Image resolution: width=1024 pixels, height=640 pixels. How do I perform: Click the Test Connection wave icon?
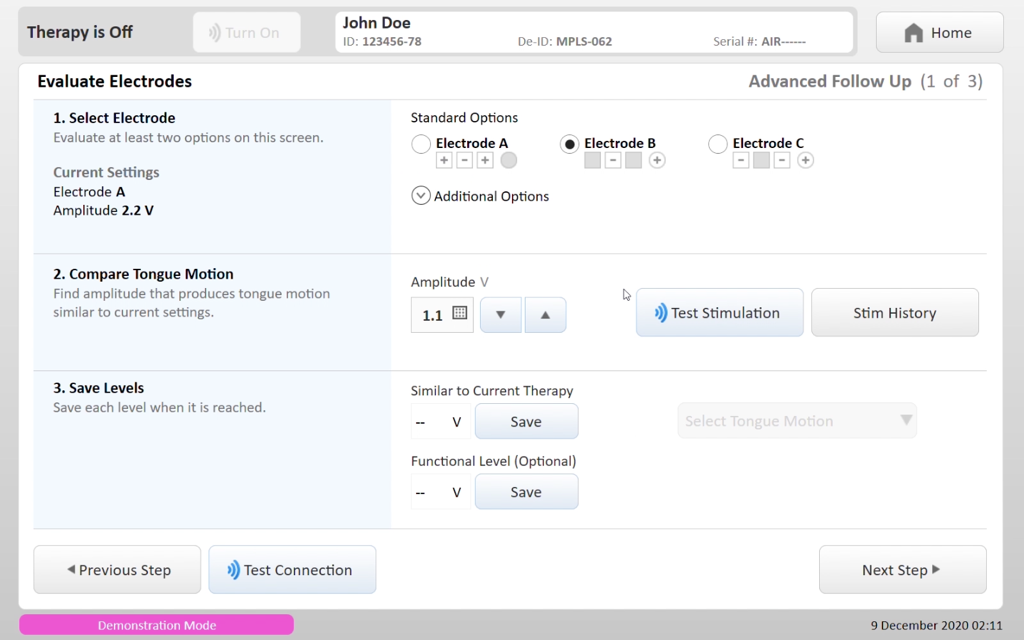(233, 570)
